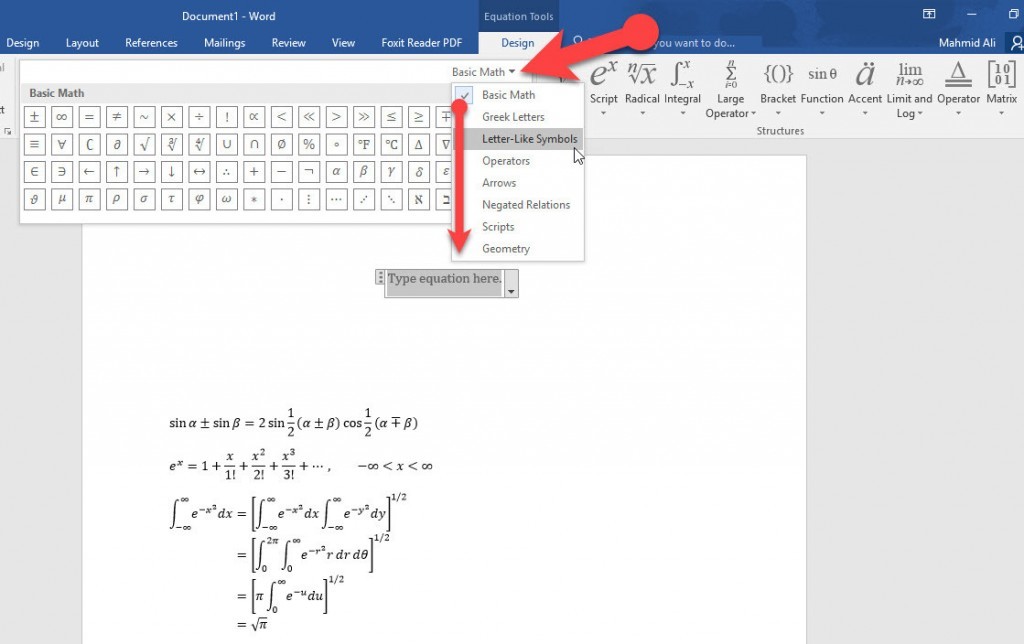Image resolution: width=1024 pixels, height=644 pixels.
Task: Insert the beta symbol
Action: (x=364, y=172)
